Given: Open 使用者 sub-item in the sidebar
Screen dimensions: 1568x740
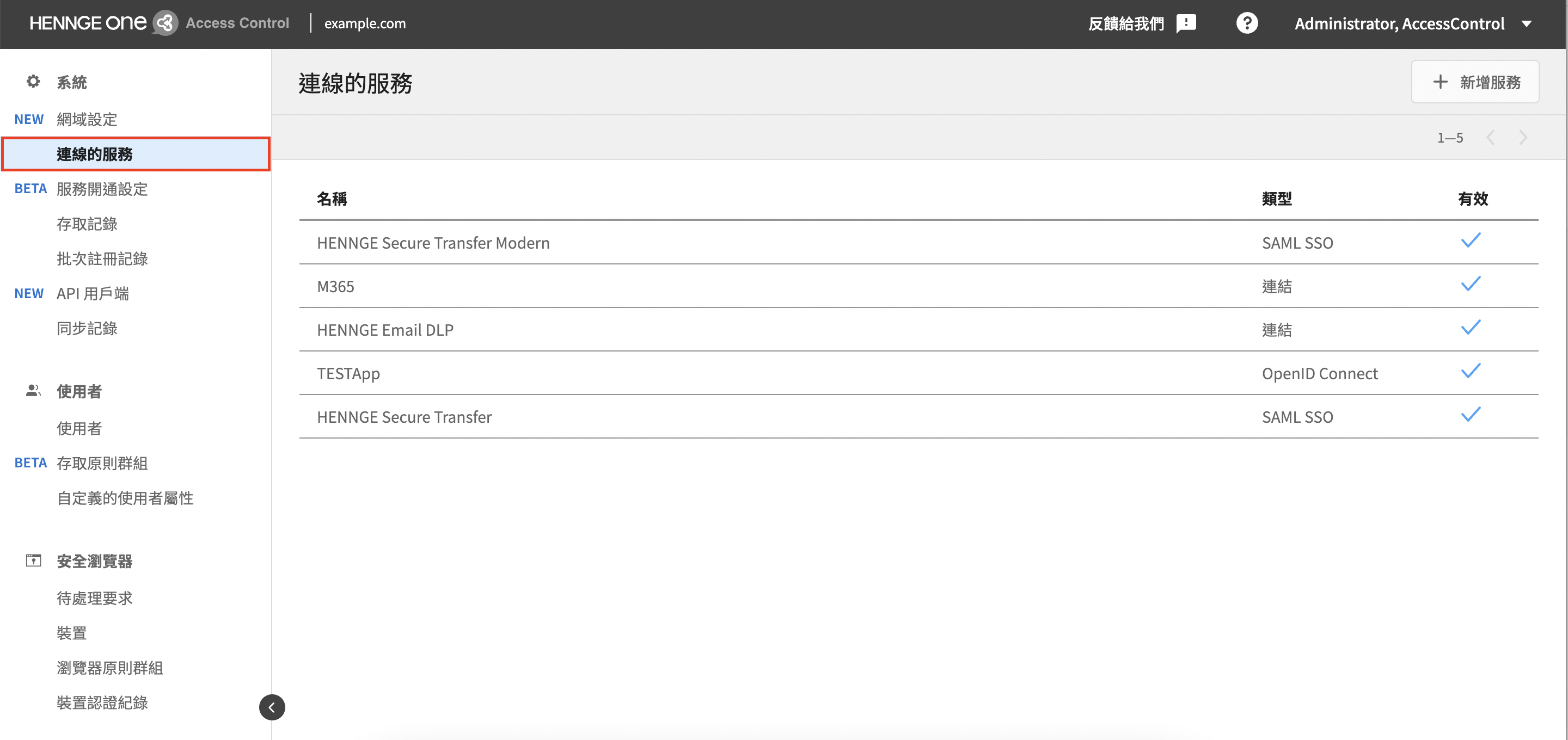Looking at the screenshot, I should (79, 428).
